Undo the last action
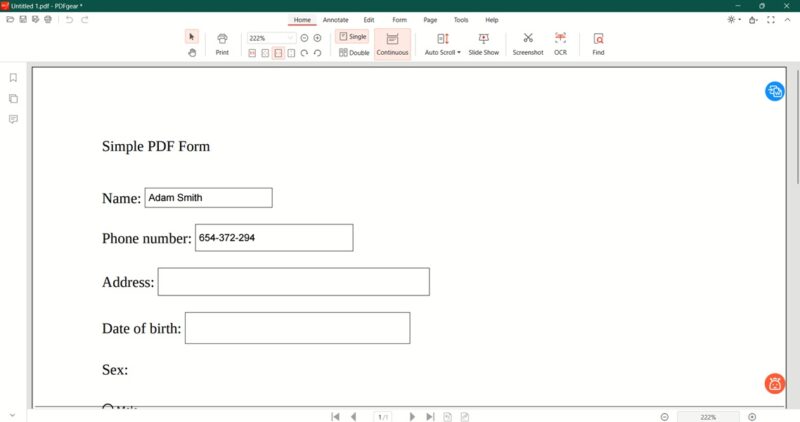Screen dimensions: 800x422 pyautogui.click(x=69, y=19)
